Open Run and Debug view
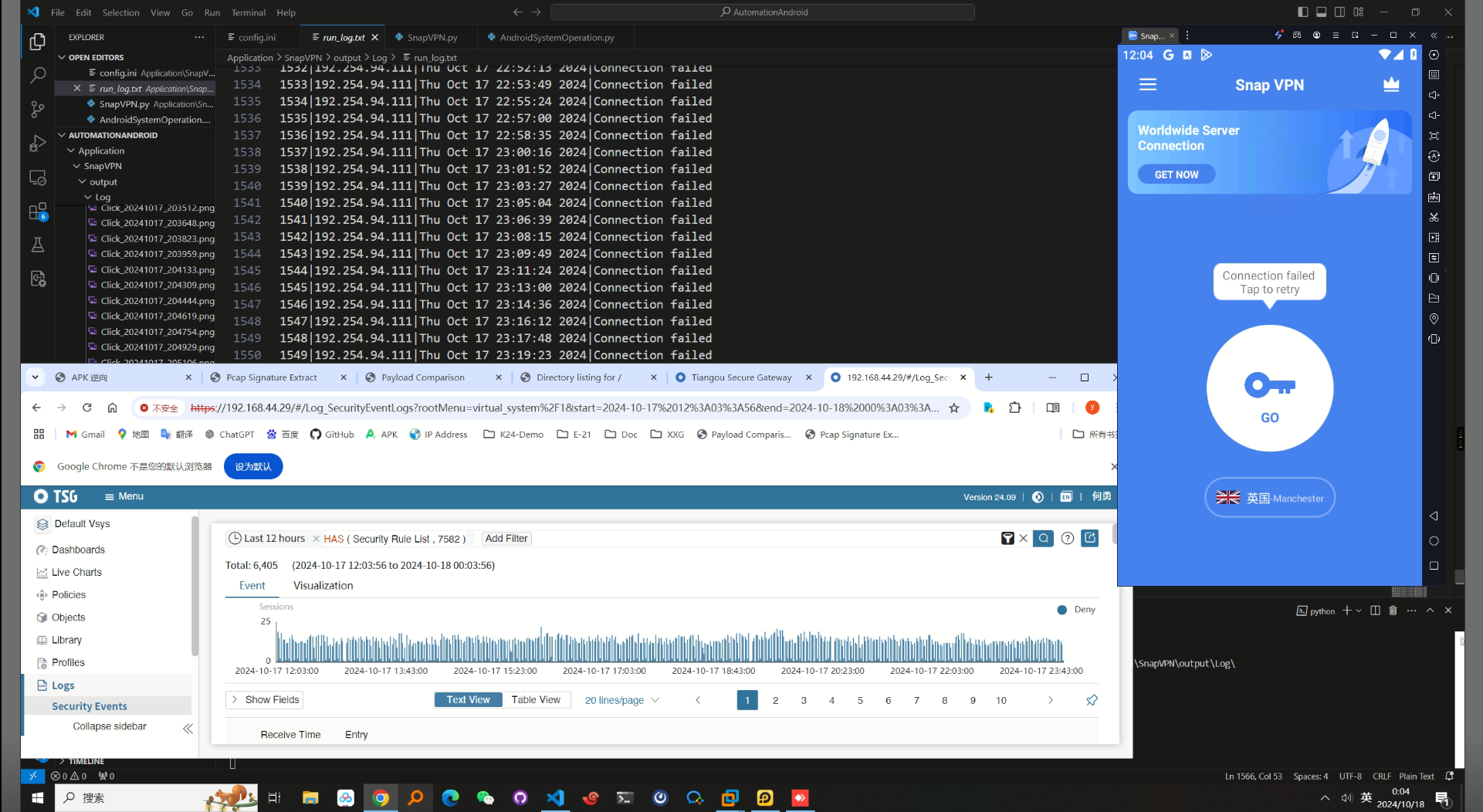1483x812 pixels. [37, 144]
